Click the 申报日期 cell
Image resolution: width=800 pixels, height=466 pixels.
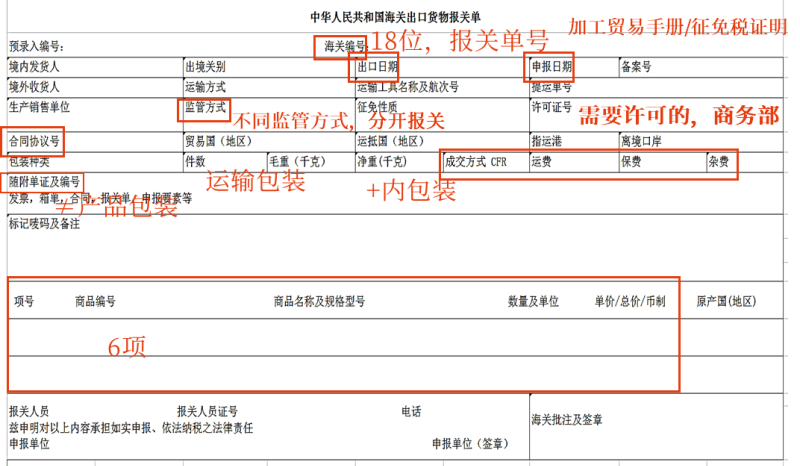574,67
